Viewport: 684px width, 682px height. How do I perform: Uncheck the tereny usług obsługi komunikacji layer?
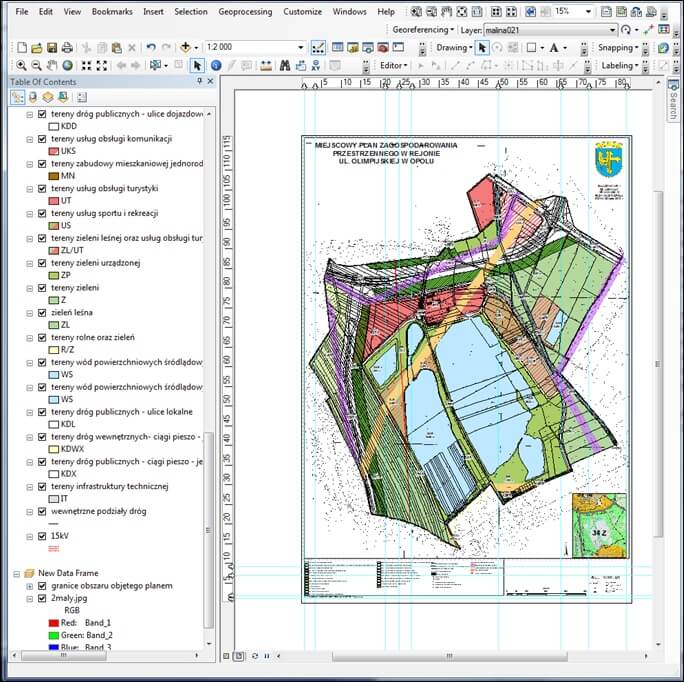[42, 139]
